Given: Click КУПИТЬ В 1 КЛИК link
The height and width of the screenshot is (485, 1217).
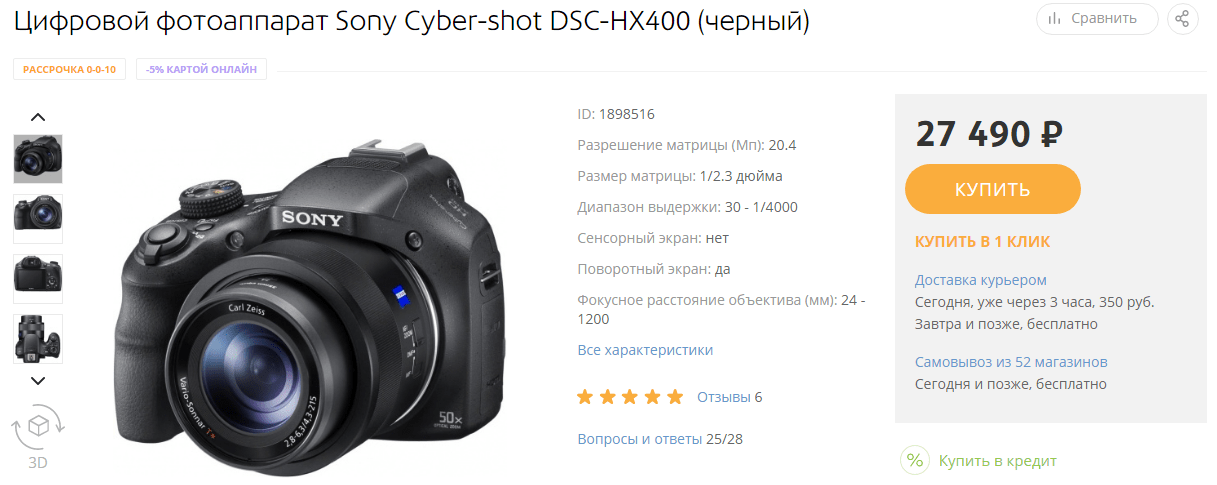Looking at the screenshot, I should coord(983,242).
